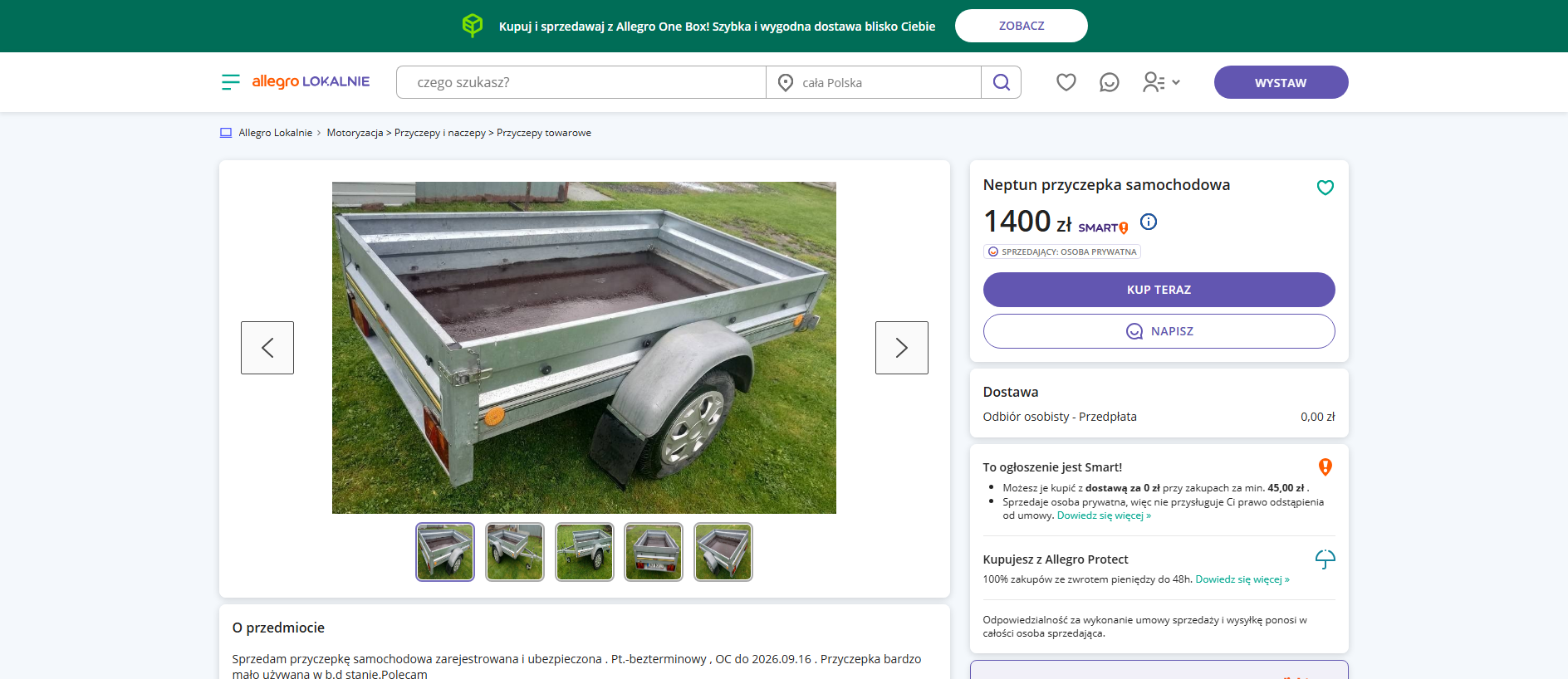The image size is (1568, 679).
Task: Click the orange Smart pin icon in the Smart section
Action: [x=1325, y=467]
